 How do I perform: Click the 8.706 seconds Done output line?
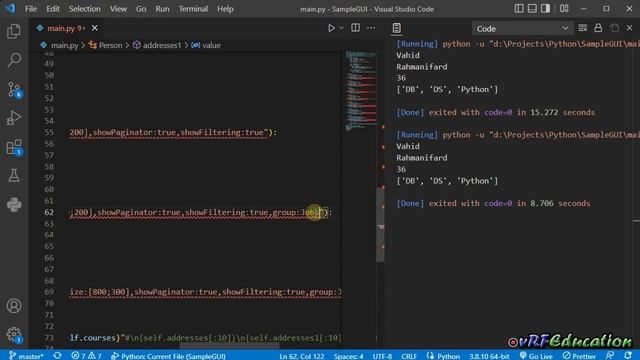click(493, 203)
